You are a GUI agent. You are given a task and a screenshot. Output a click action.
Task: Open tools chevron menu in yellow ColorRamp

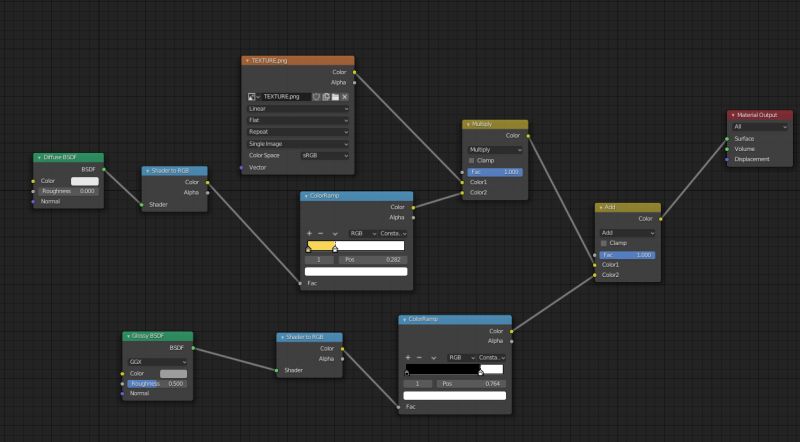tap(335, 234)
